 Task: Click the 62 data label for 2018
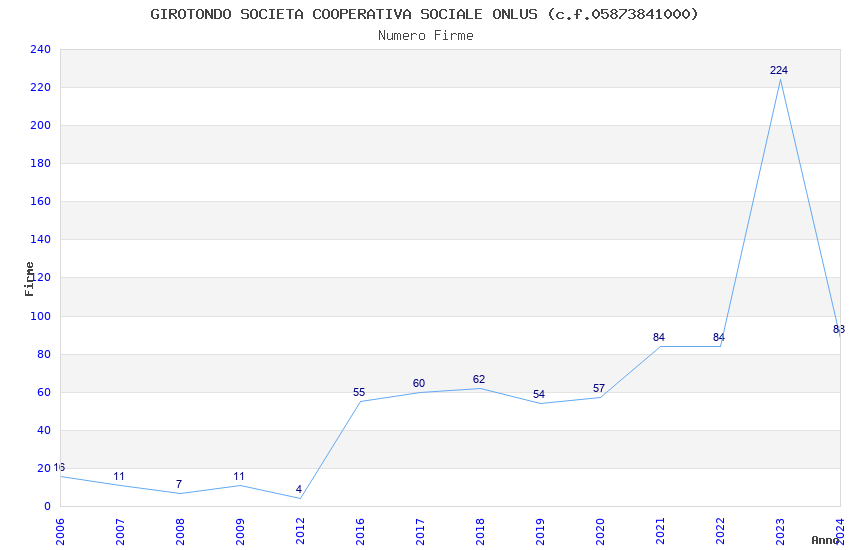479,379
